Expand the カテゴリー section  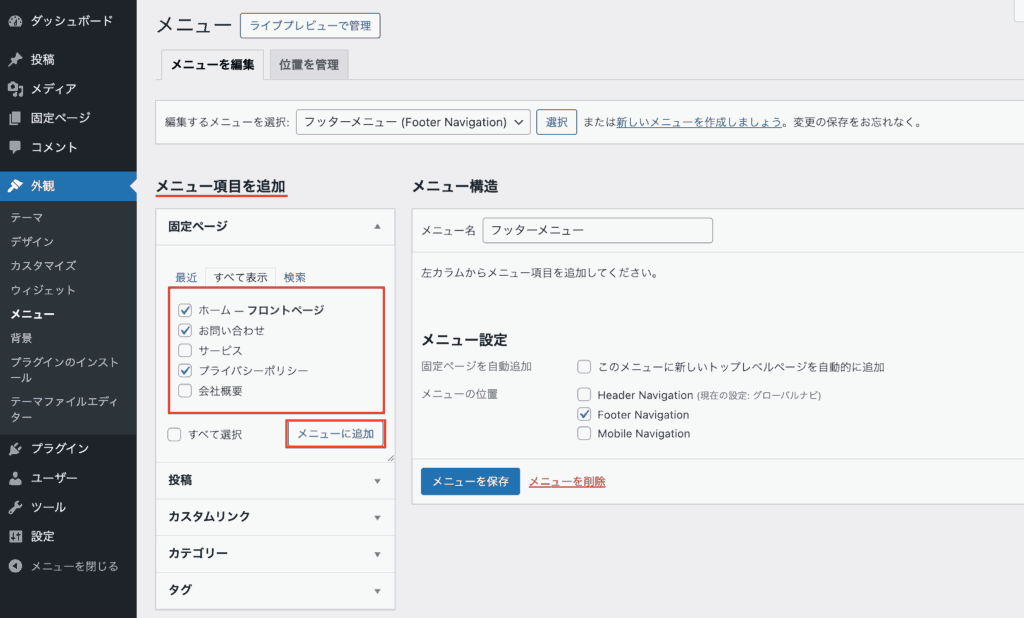[275, 554]
